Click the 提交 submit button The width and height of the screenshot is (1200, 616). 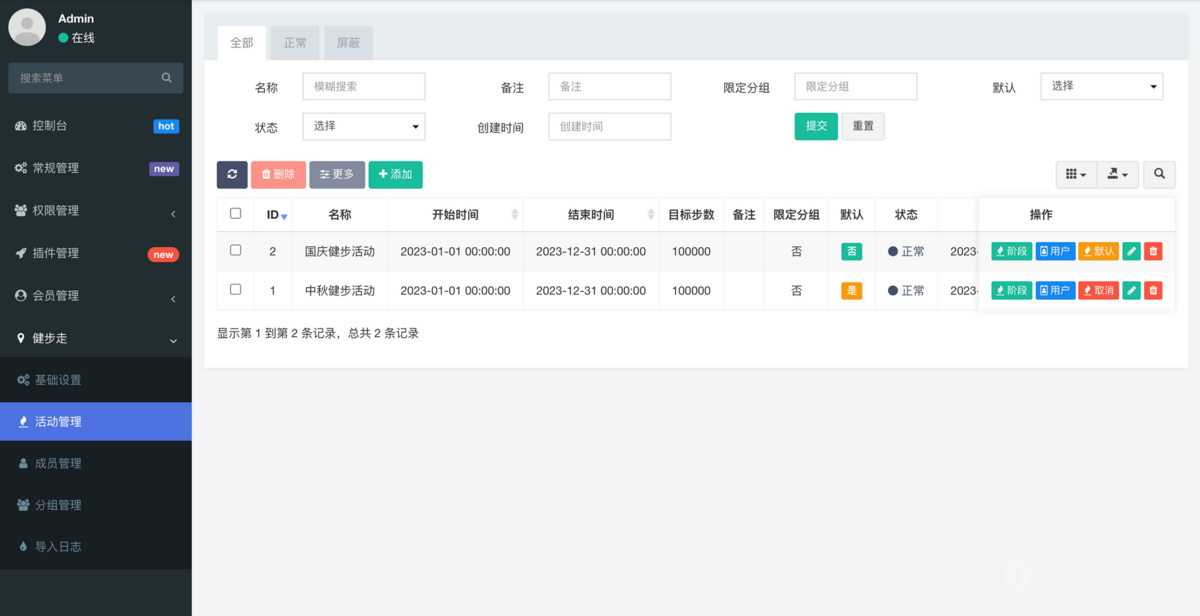[815, 126]
